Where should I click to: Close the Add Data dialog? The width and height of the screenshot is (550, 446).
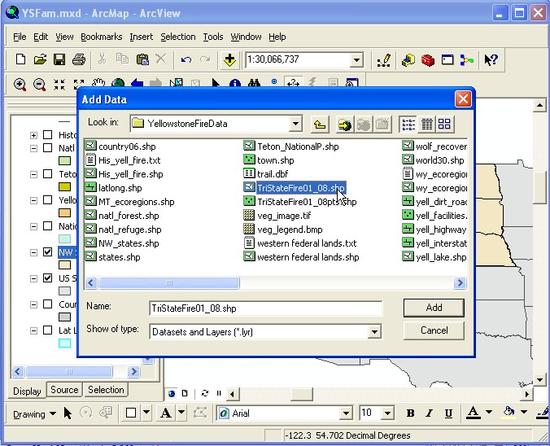[463, 99]
